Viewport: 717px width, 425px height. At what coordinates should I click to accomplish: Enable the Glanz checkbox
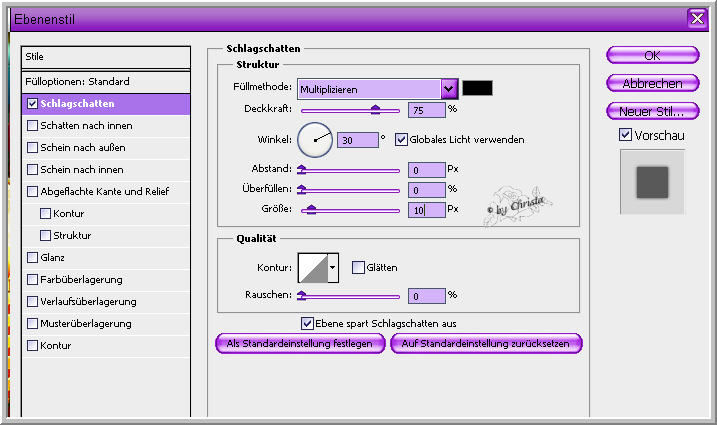tap(32, 258)
